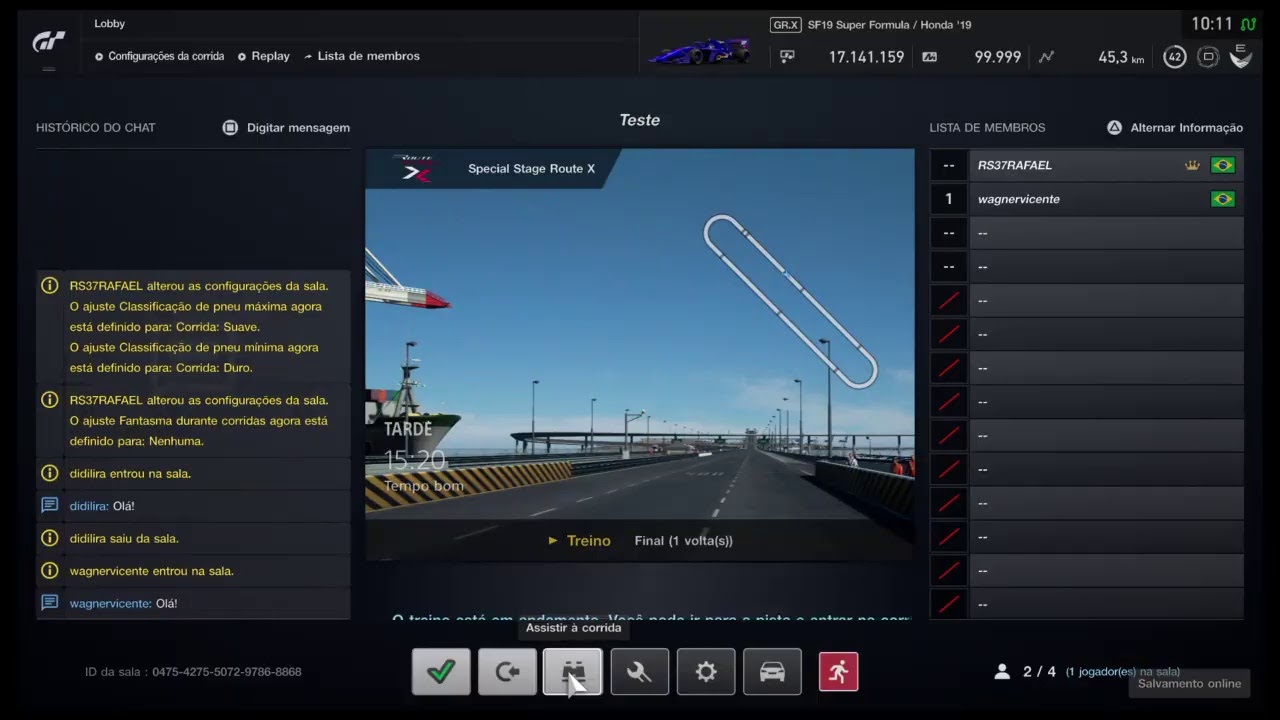The image size is (1280, 720).
Task: Open options with the gear button
Action: click(x=706, y=672)
